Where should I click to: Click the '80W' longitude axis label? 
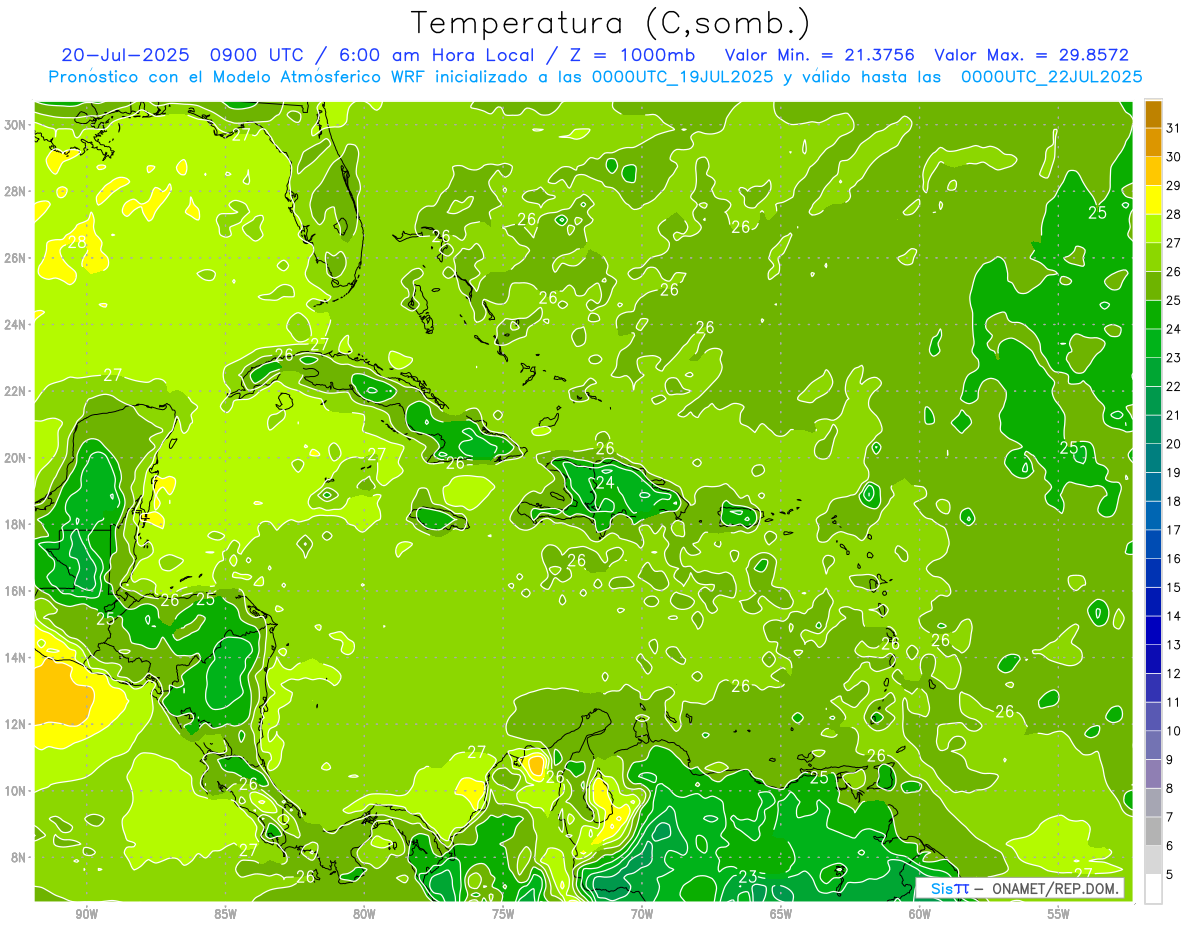coord(364,914)
